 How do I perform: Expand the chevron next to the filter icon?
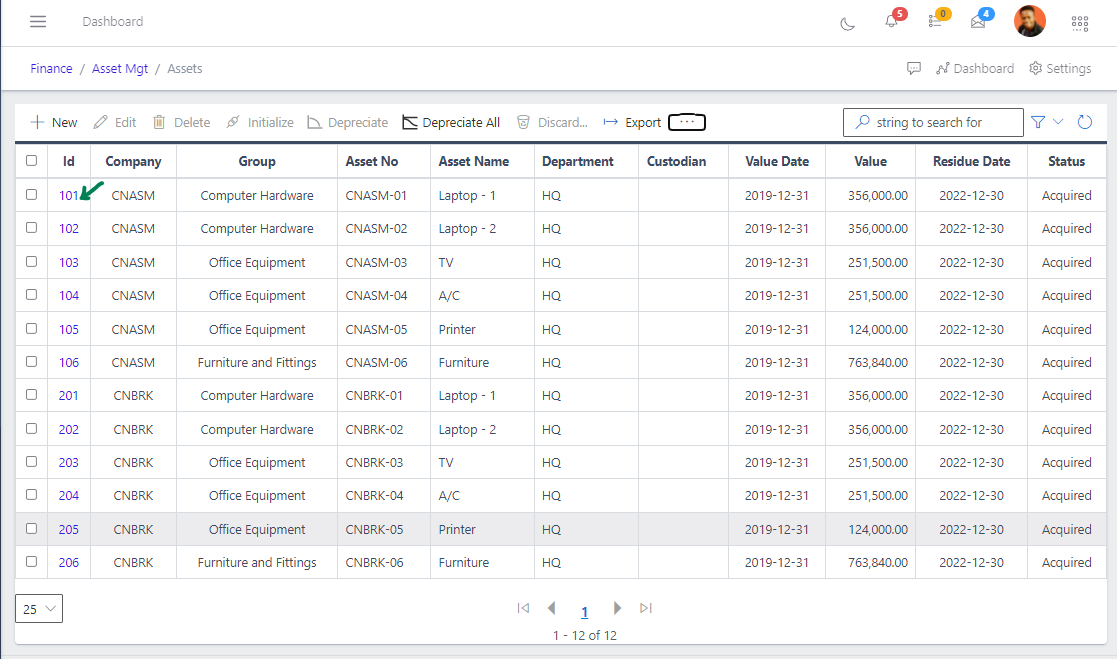click(1056, 121)
